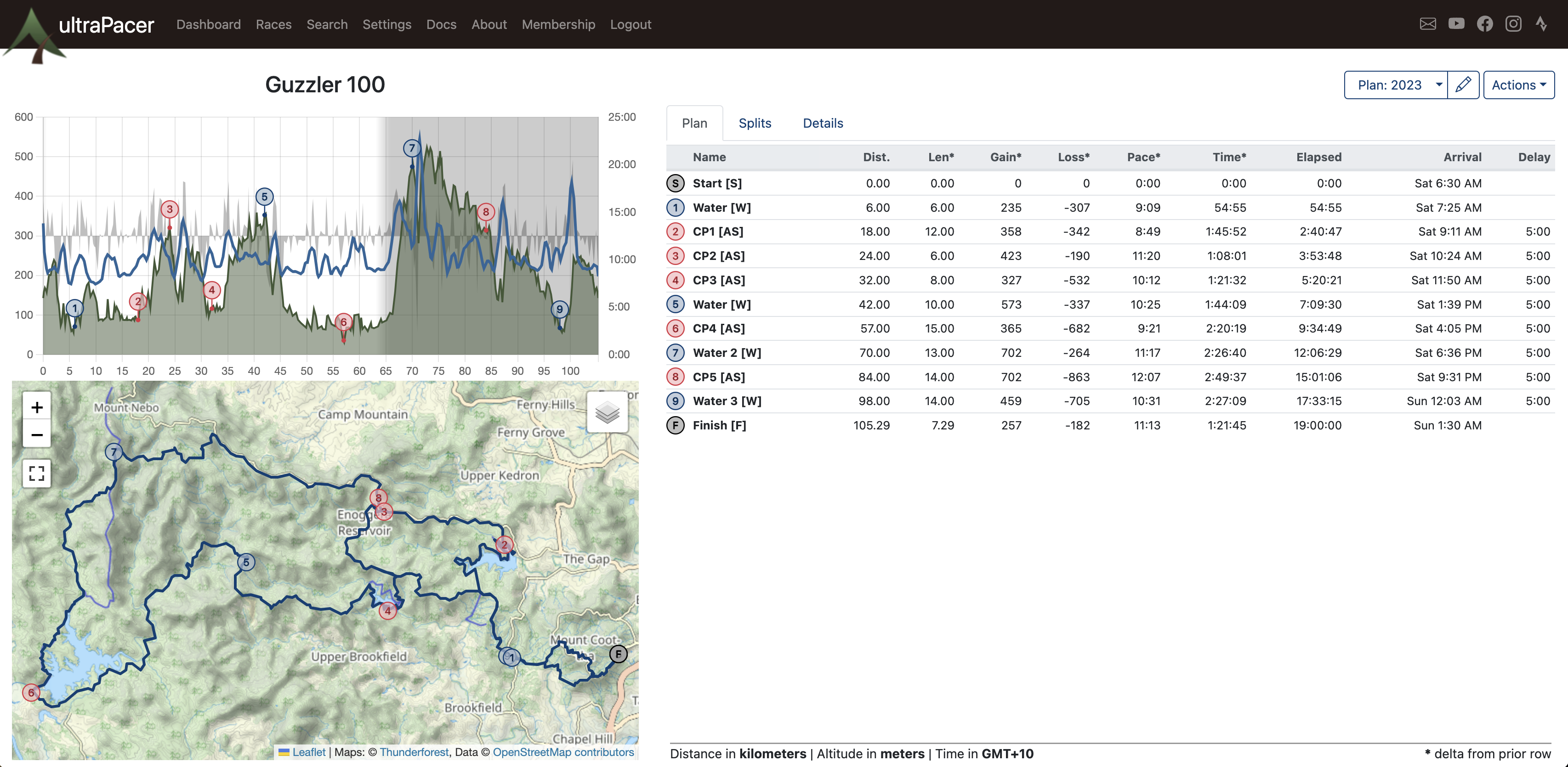Click the Strava icon in header
1568x767 pixels.
[1540, 24]
